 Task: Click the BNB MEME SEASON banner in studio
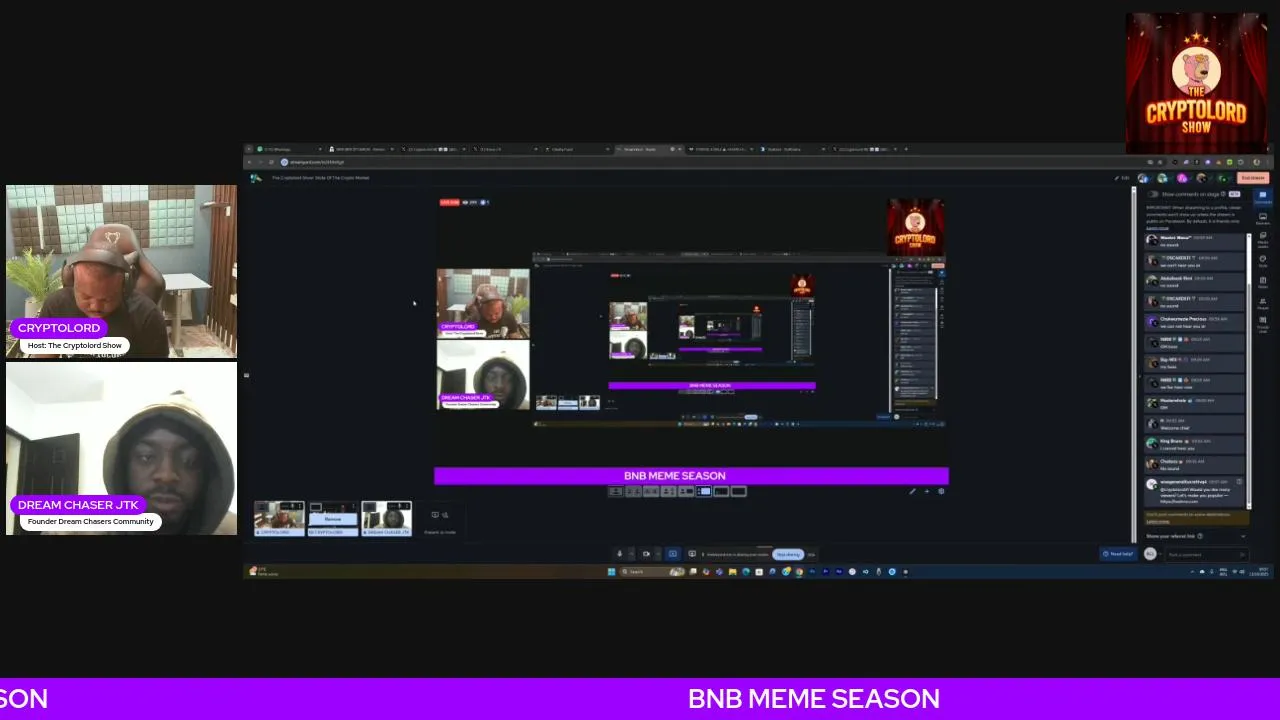(691, 476)
